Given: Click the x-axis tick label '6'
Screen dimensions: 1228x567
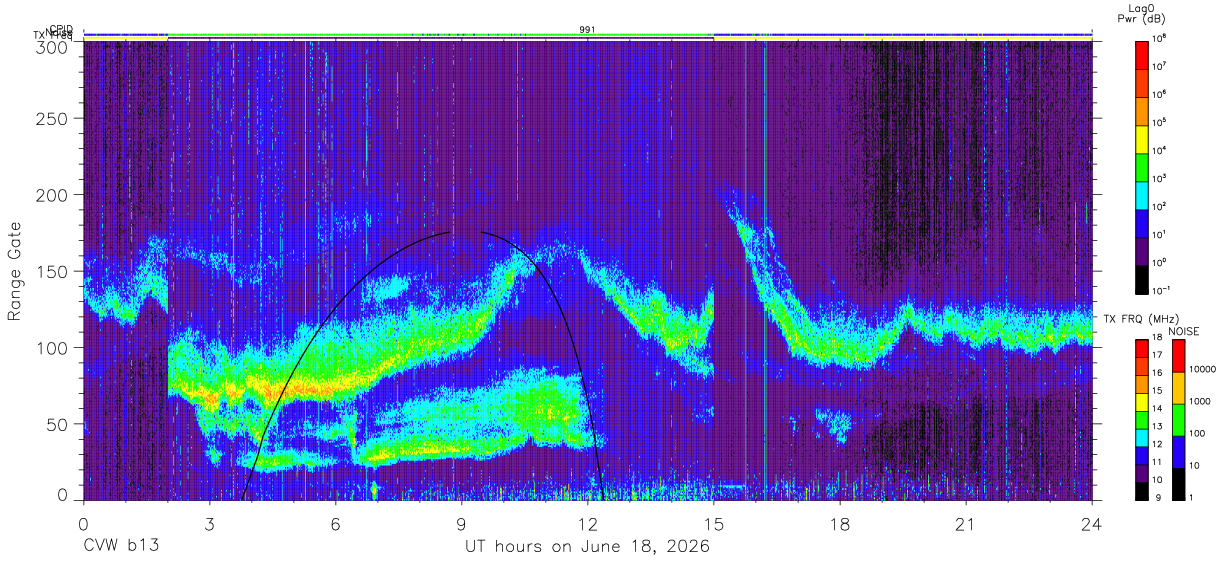Looking at the screenshot, I should coord(335,525).
